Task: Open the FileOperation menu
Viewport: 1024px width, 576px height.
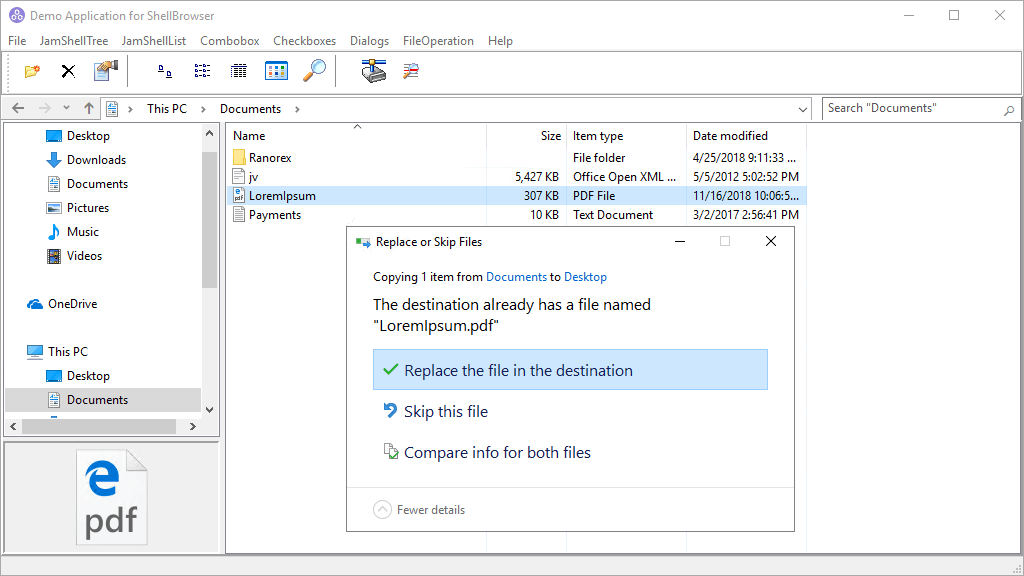Action: (x=438, y=41)
